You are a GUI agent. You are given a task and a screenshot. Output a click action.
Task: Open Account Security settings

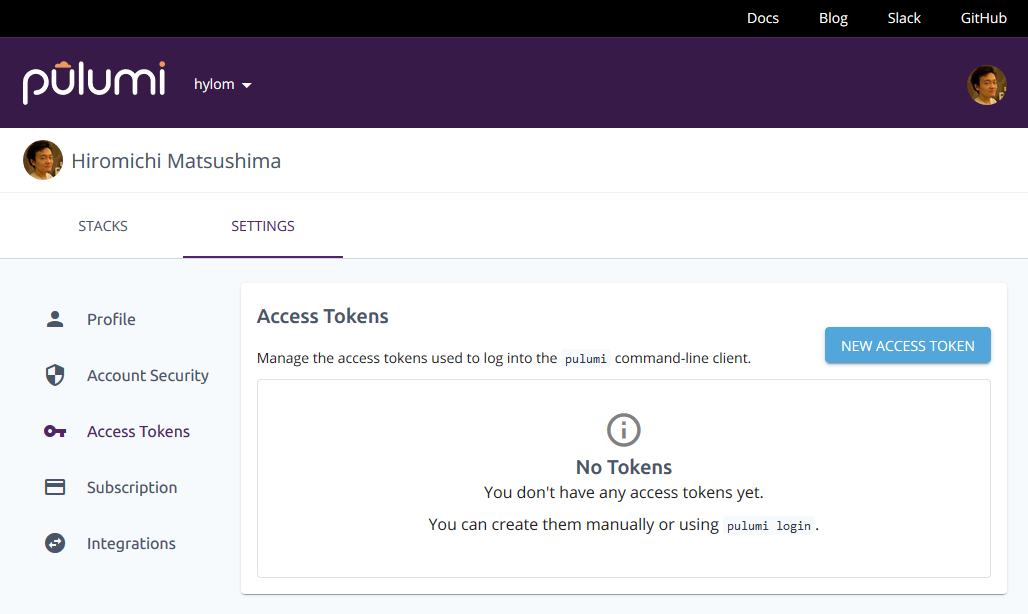coord(148,375)
